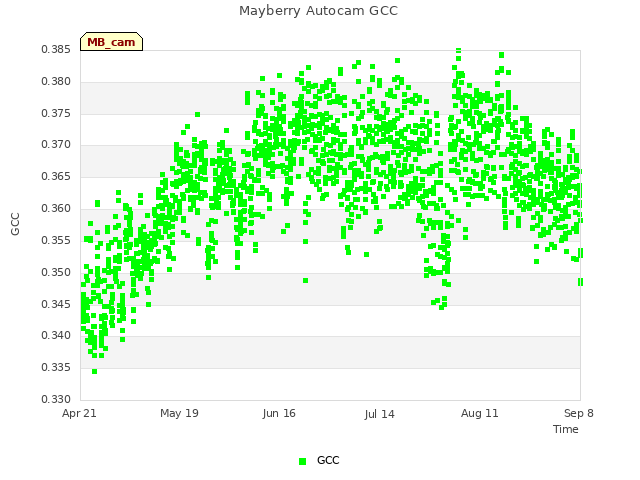Click the lowest data point below 0.335
Screen dimensions: 640x480
pyautogui.click(x=95, y=371)
